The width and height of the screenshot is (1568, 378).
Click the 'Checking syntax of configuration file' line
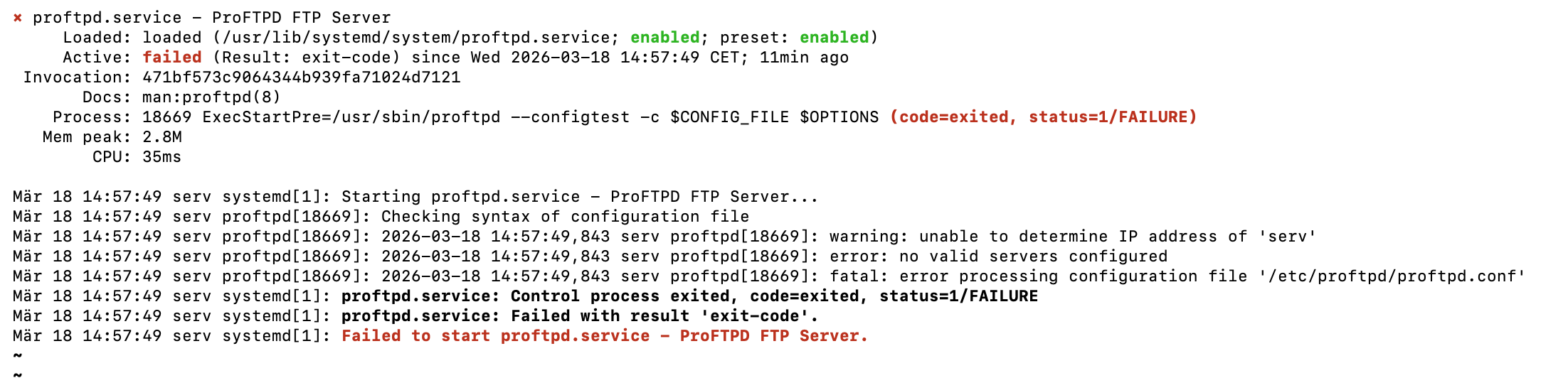565,217
